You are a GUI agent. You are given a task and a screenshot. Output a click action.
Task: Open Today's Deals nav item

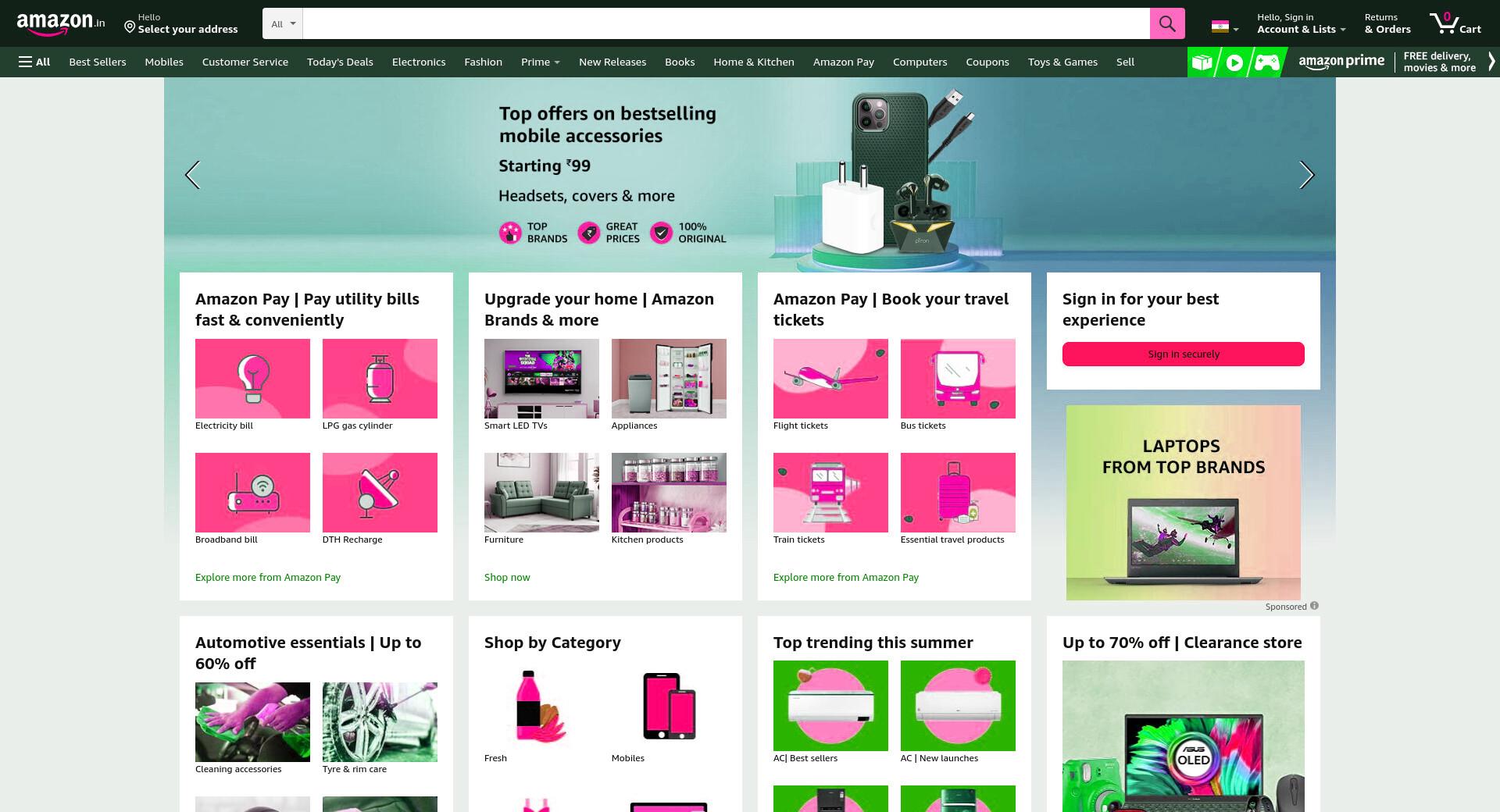pos(340,62)
